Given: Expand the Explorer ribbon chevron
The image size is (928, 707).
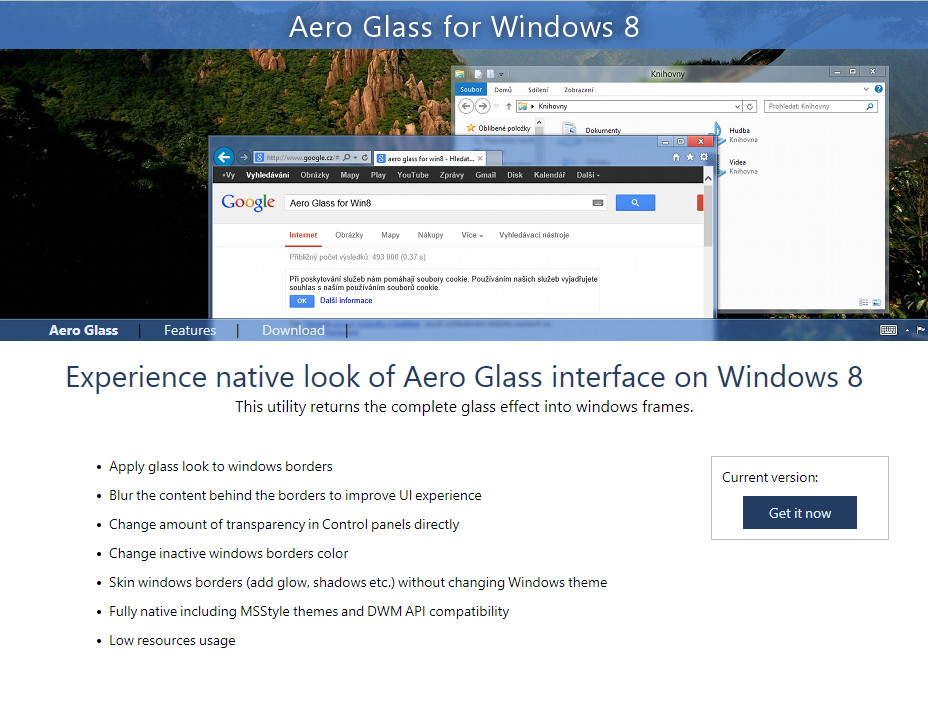Looking at the screenshot, I should tap(866, 89).
